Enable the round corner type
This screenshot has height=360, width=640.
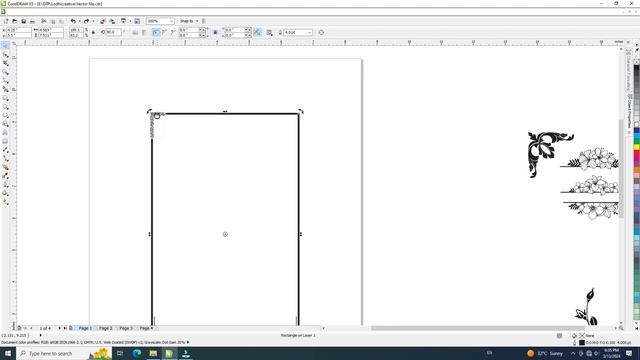point(156,32)
